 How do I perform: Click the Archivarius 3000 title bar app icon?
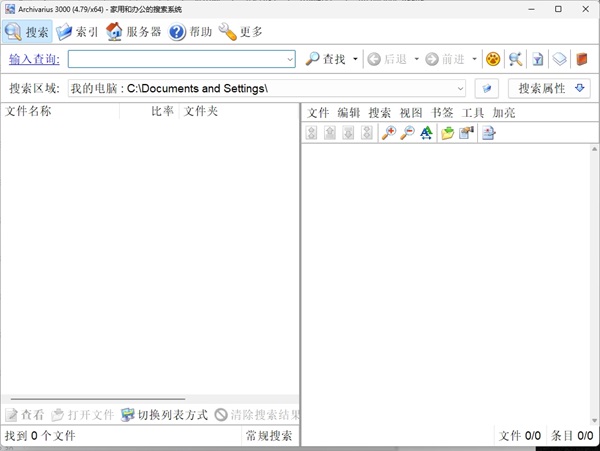tap(10, 9)
